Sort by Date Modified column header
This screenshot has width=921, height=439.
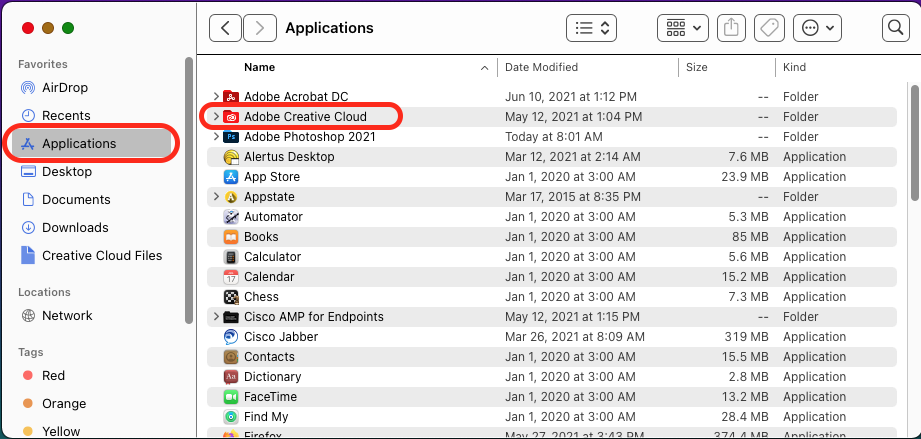pyautogui.click(x=542, y=68)
